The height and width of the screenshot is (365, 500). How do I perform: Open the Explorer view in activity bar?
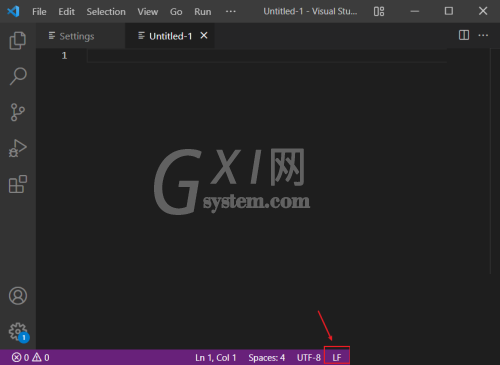[x=18, y=41]
